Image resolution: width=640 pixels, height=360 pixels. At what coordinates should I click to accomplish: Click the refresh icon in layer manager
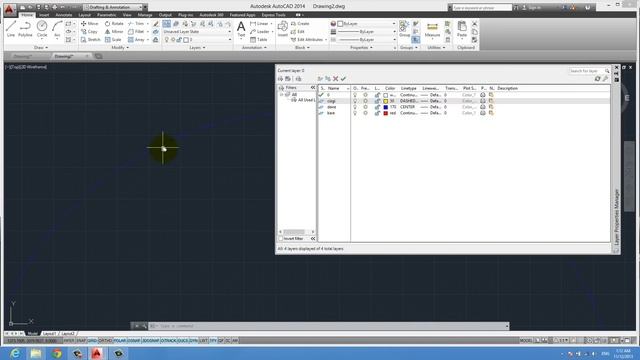coord(598,79)
